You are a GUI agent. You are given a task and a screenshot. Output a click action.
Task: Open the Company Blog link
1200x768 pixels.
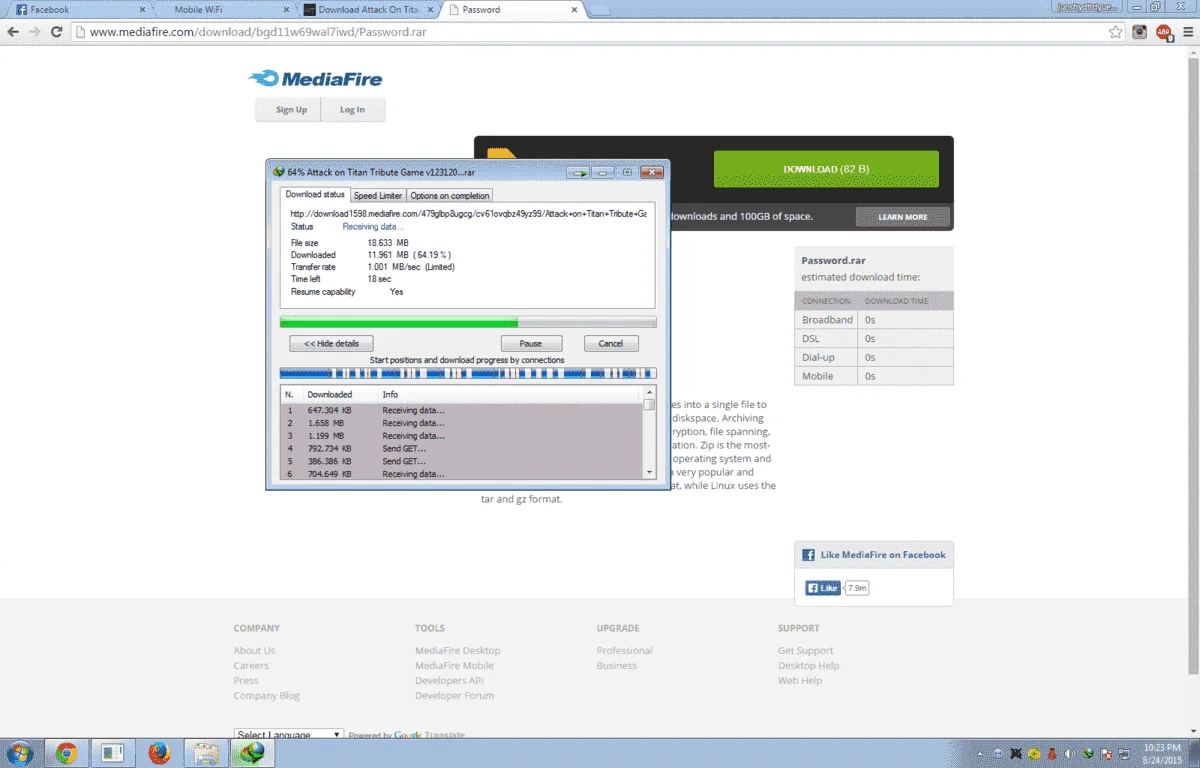pos(266,695)
